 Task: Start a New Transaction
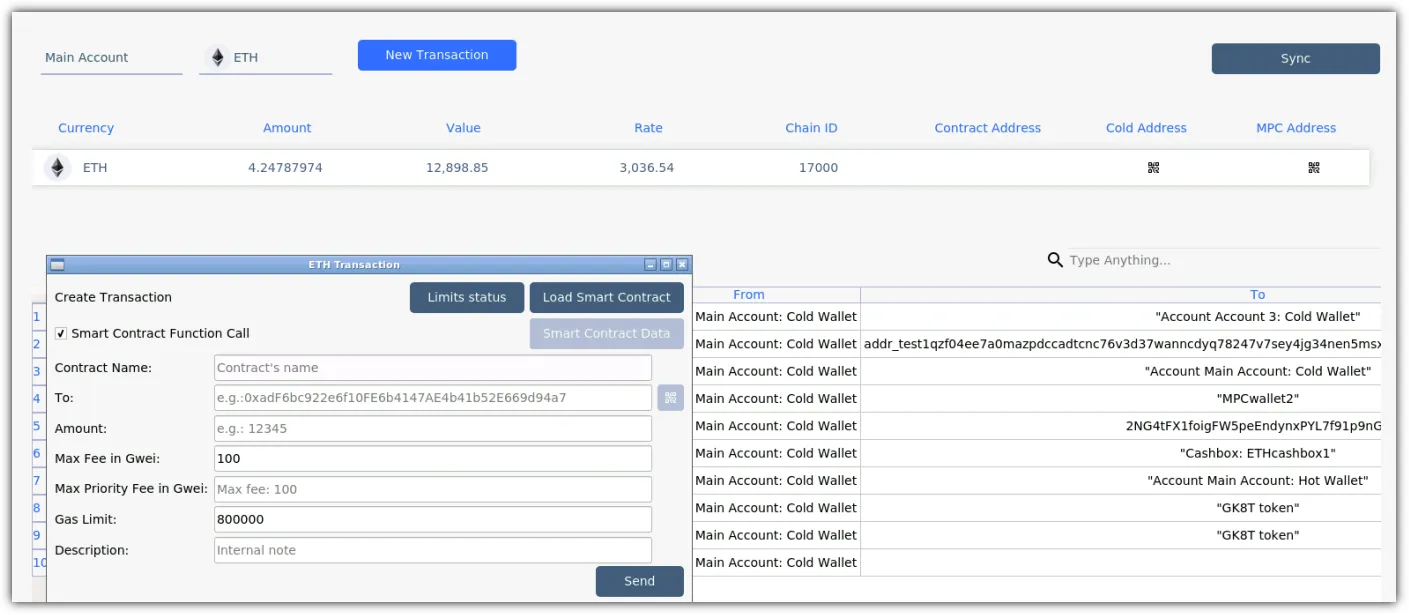pyautogui.click(x=437, y=55)
